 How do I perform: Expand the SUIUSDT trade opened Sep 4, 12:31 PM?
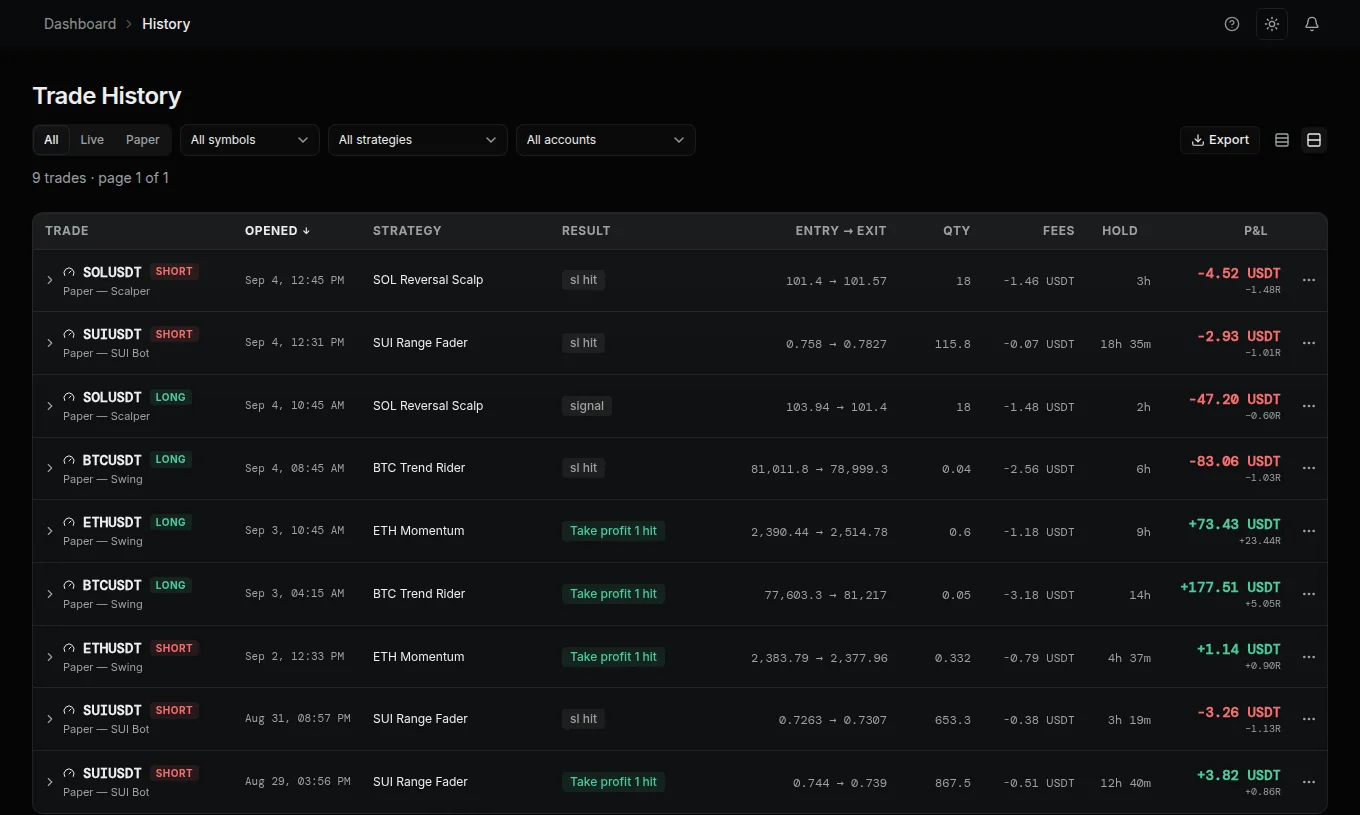click(x=50, y=343)
